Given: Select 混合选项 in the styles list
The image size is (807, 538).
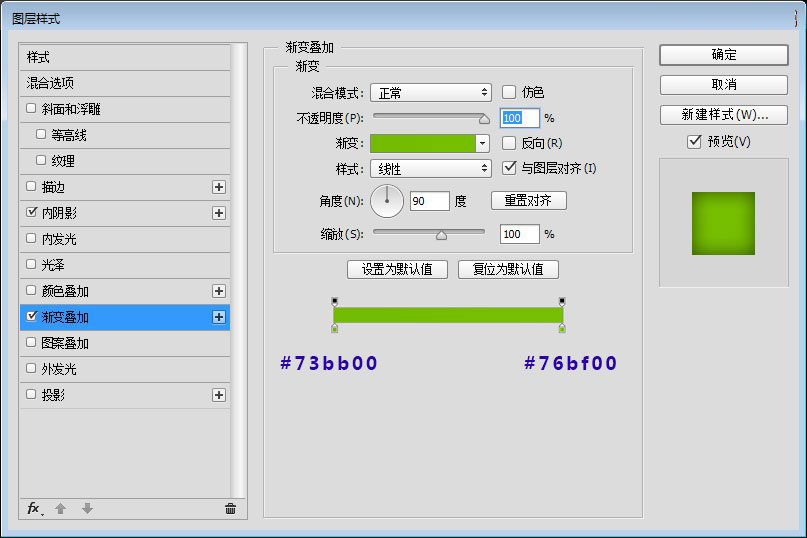Looking at the screenshot, I should (x=50, y=83).
